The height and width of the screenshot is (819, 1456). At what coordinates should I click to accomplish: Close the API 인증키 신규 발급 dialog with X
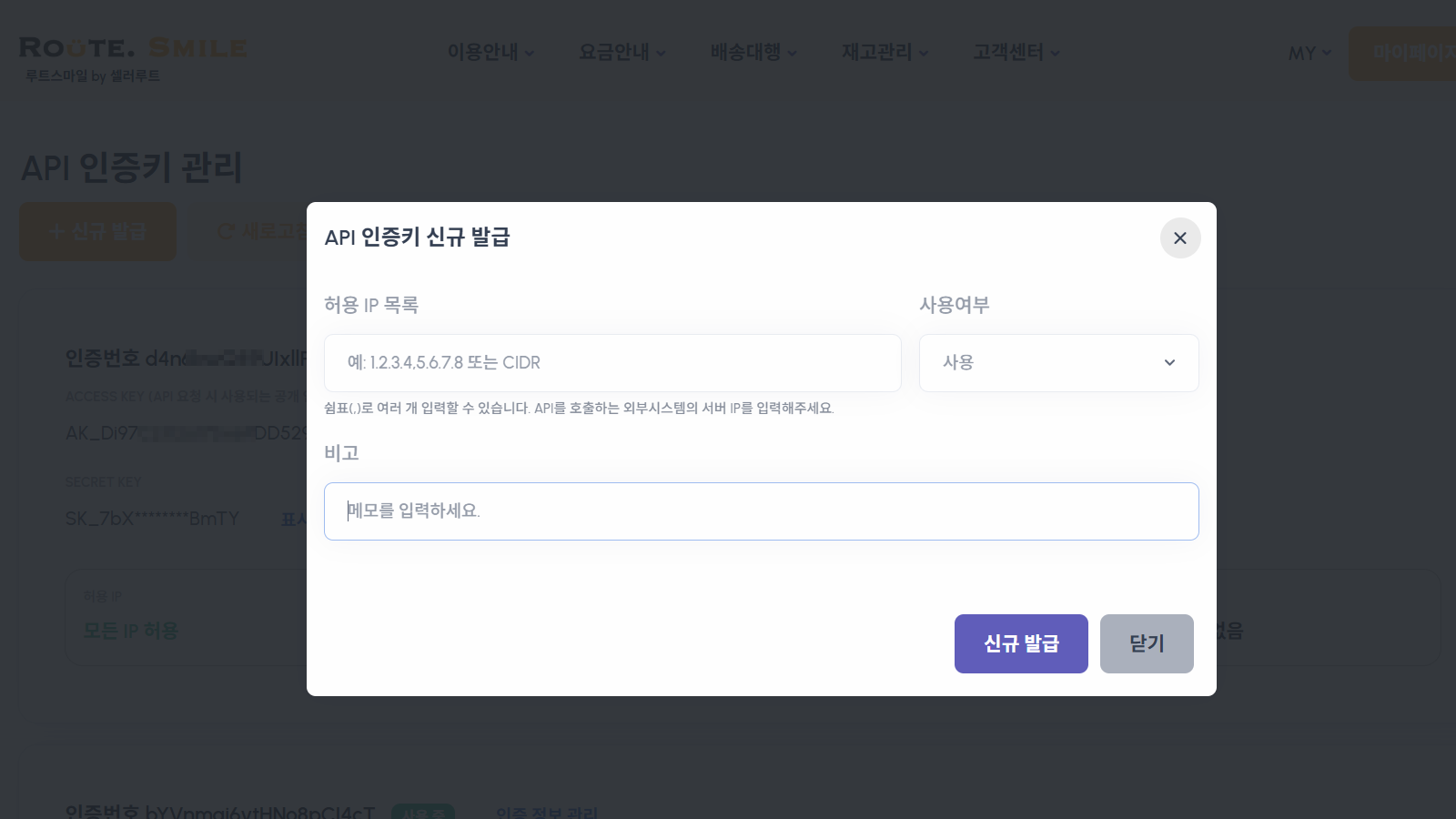pos(1179,238)
